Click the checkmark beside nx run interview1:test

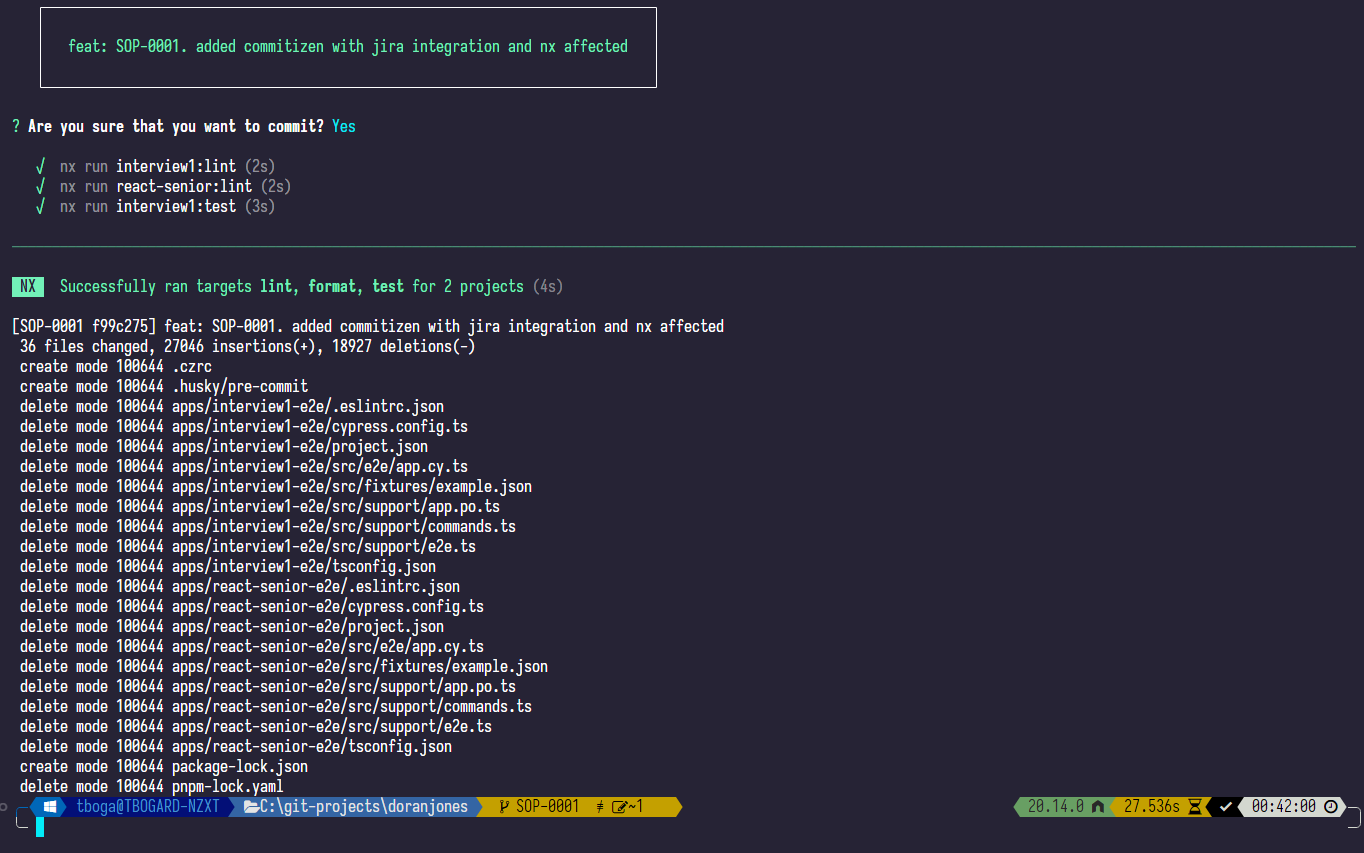[40, 206]
